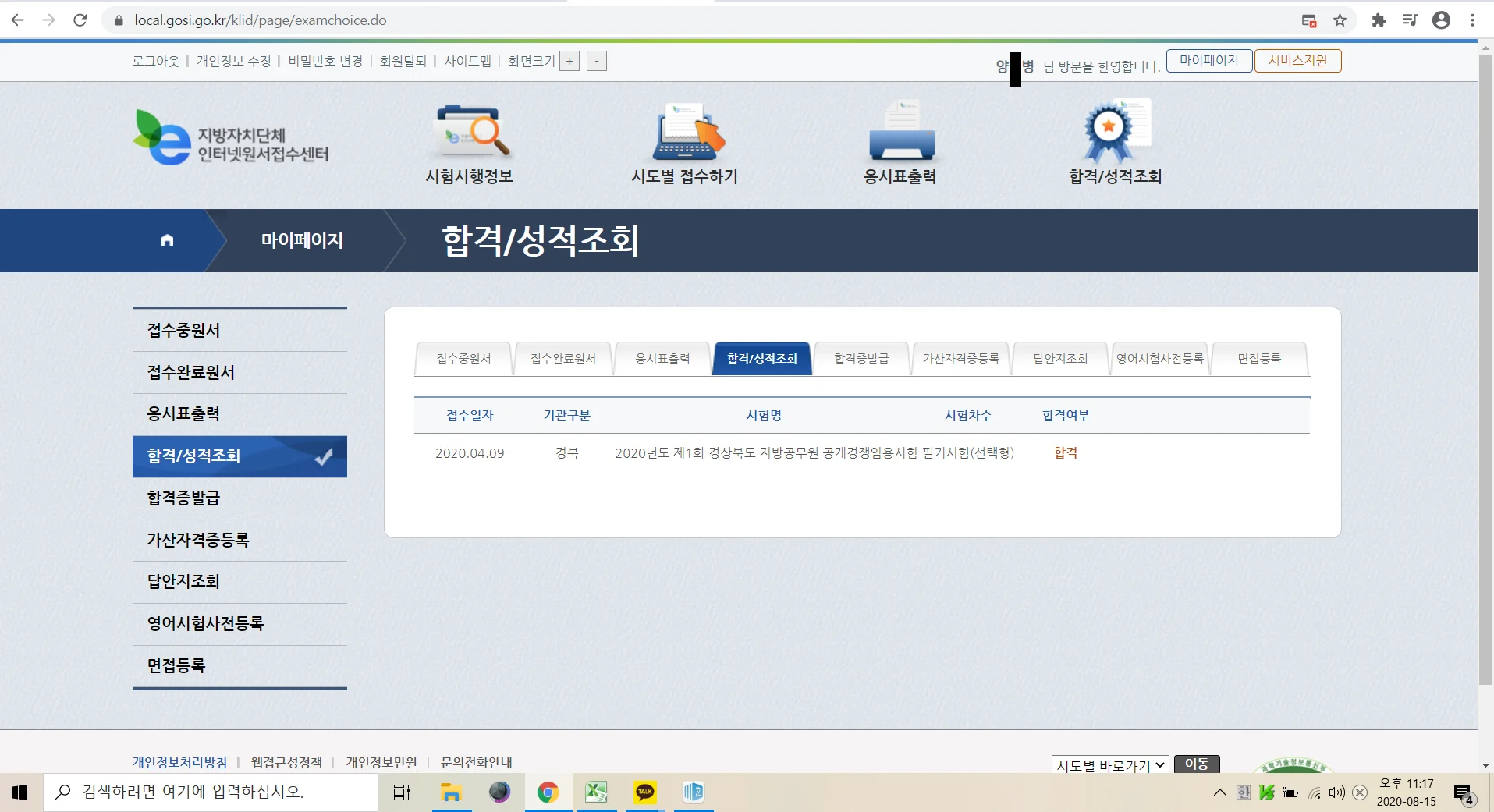This screenshot has width=1494, height=812.
Task: Click the 로그아웃 link
Action: 155,61
